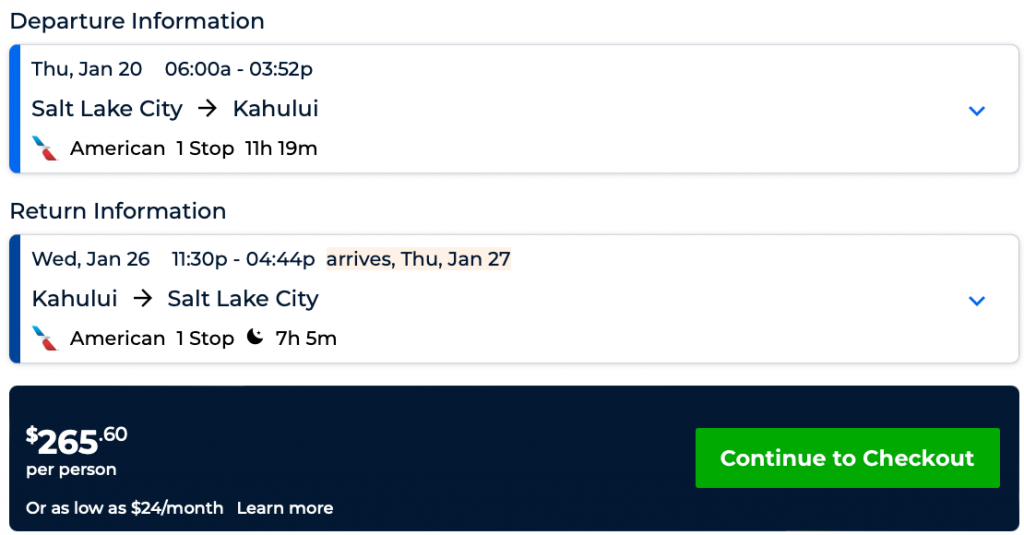Click the Departure Information heading
The image size is (1024, 535).
[137, 21]
